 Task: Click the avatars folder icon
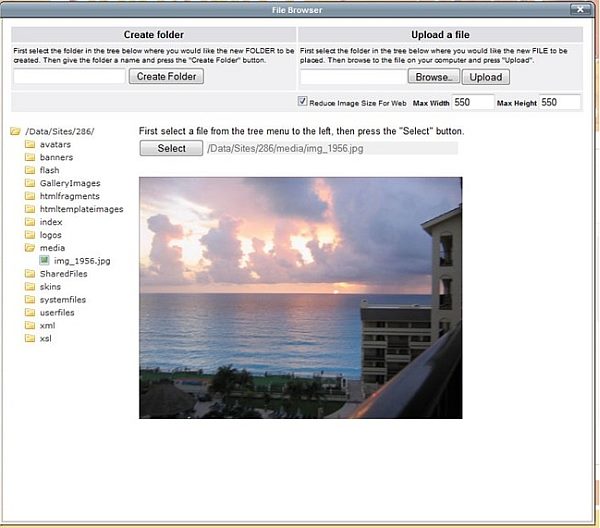pyautogui.click(x=30, y=144)
